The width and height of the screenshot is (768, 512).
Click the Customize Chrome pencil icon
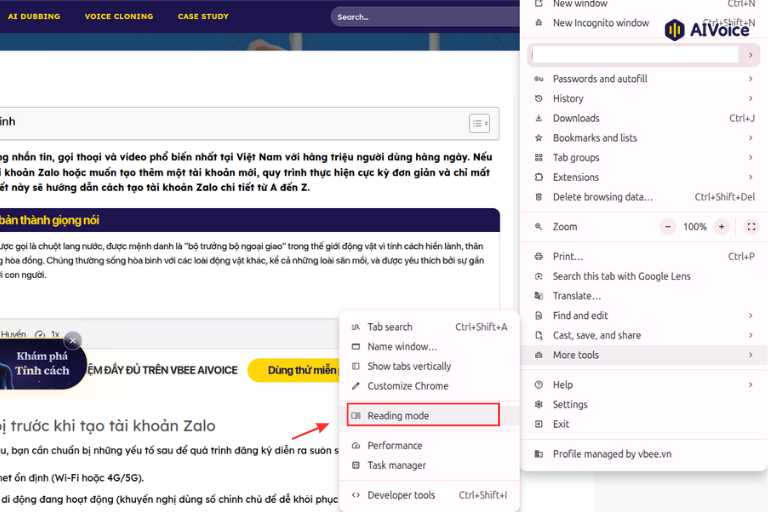356,386
